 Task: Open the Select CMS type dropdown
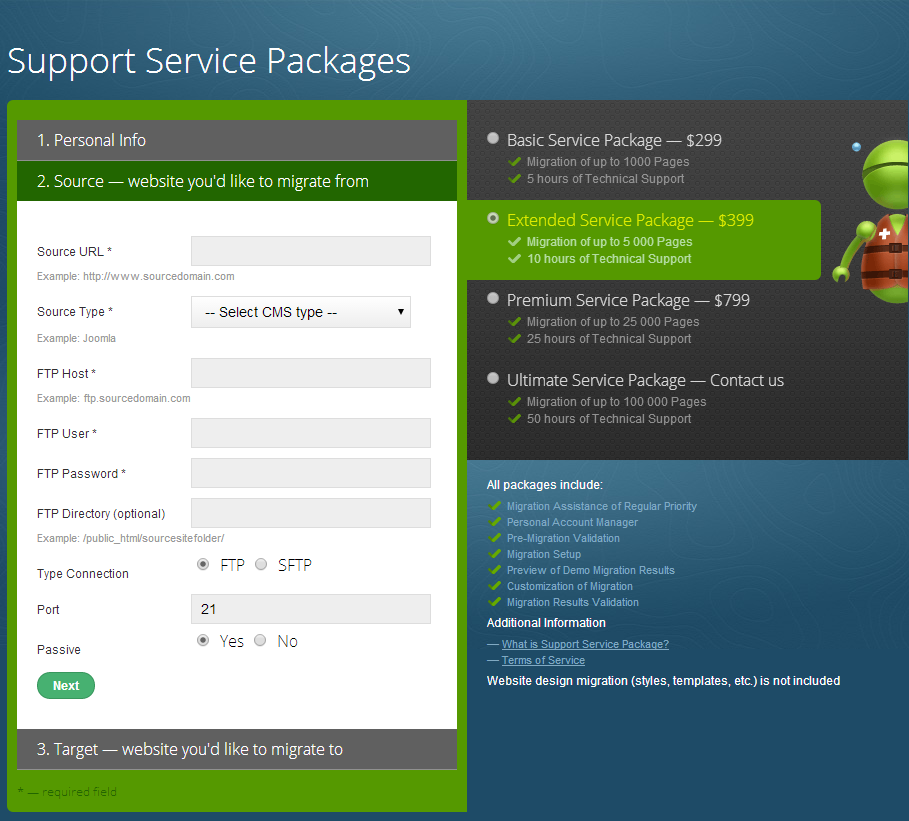pos(301,312)
